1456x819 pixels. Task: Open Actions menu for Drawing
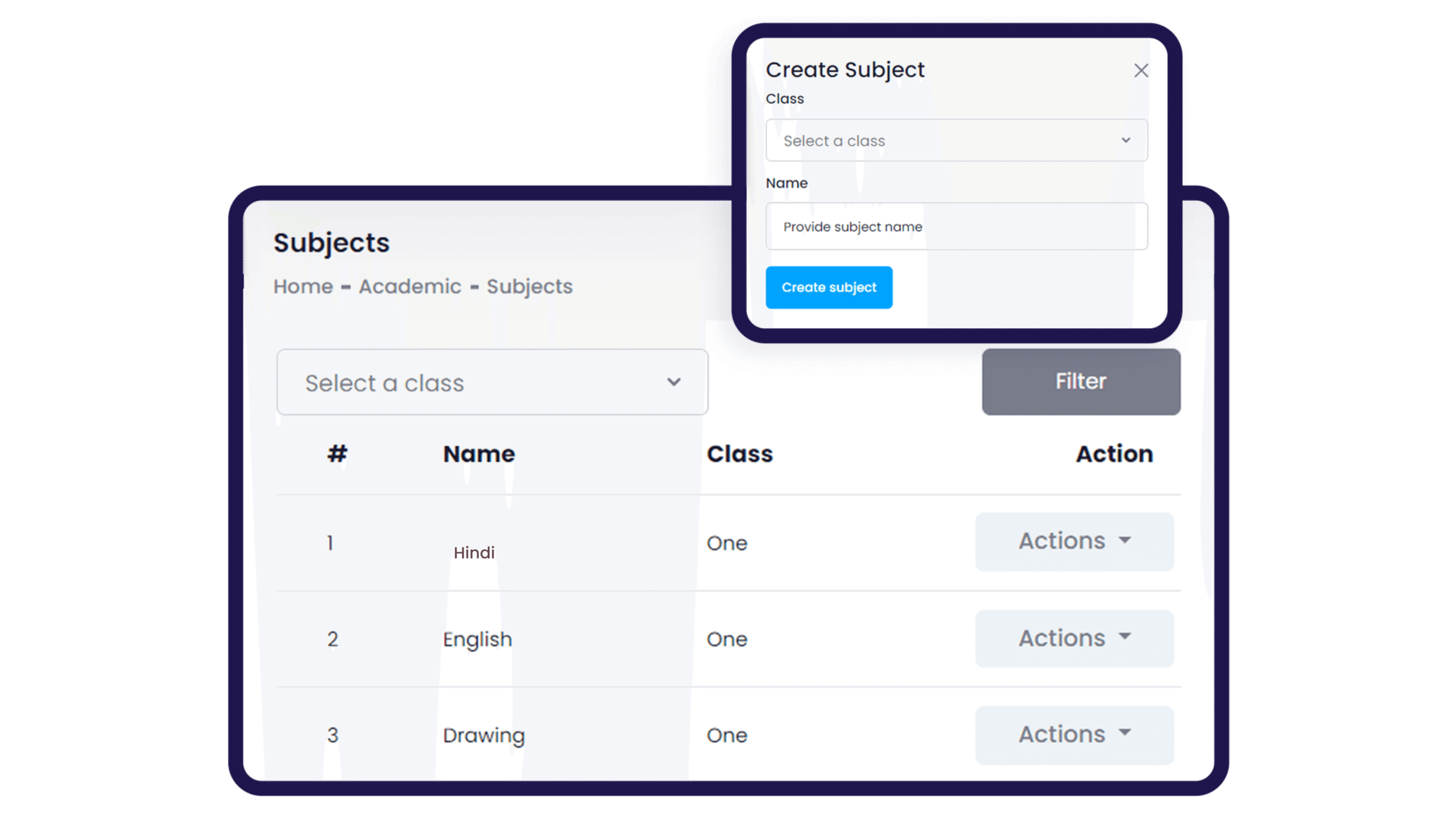coord(1074,734)
